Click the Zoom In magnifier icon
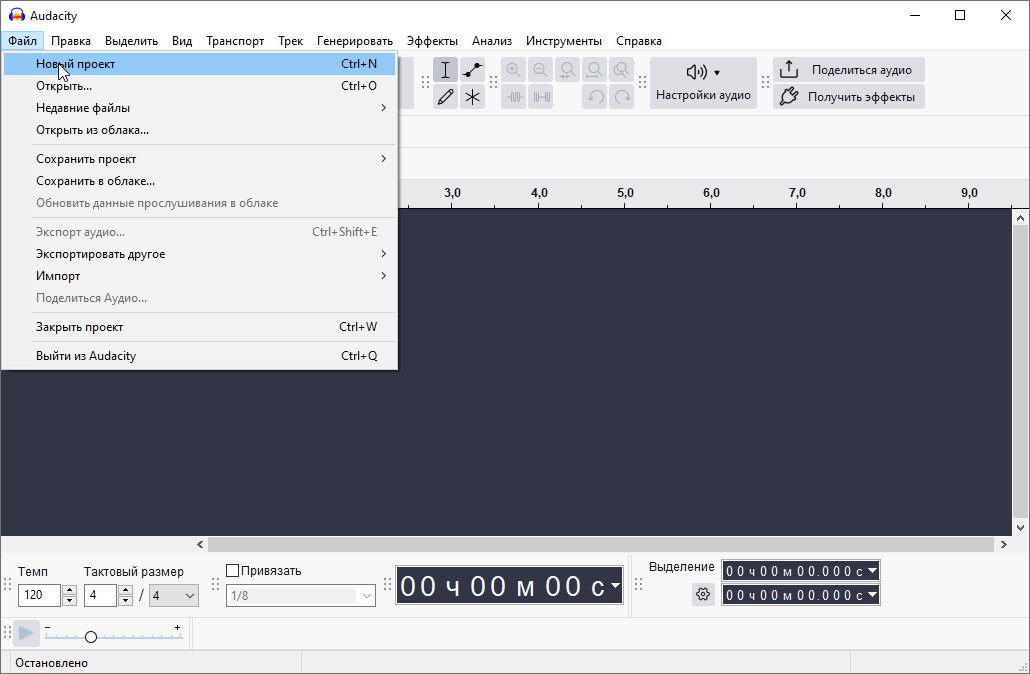 [514, 70]
